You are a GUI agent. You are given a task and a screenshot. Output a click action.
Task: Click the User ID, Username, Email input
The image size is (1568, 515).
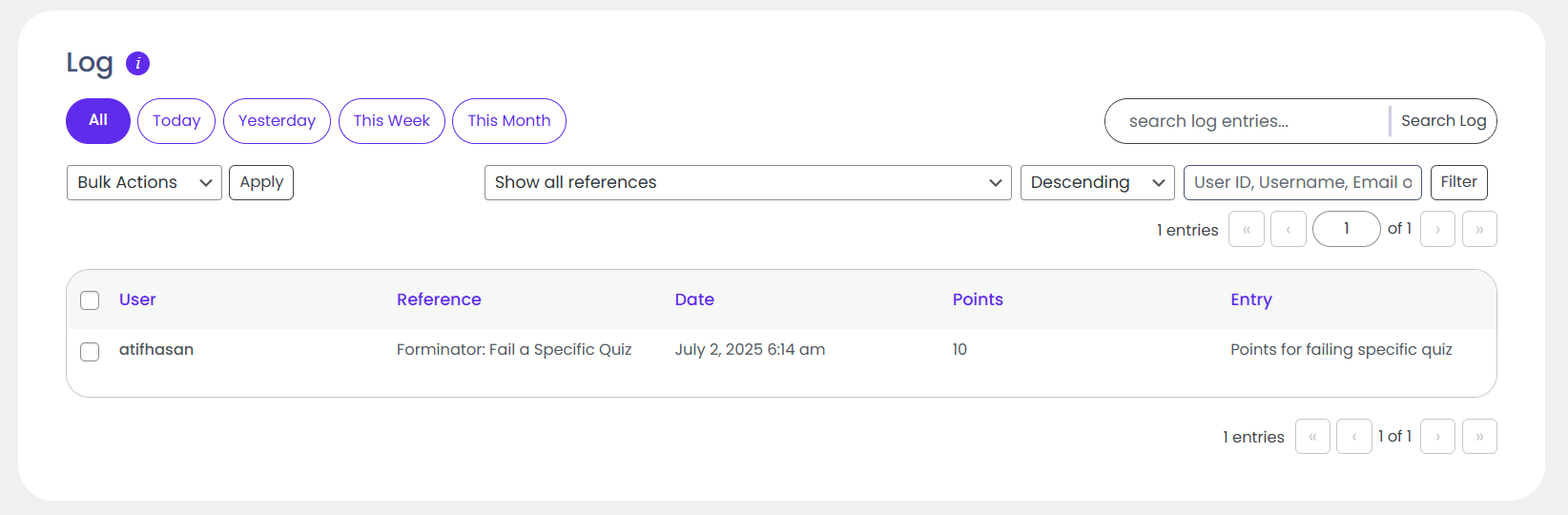coord(1302,182)
